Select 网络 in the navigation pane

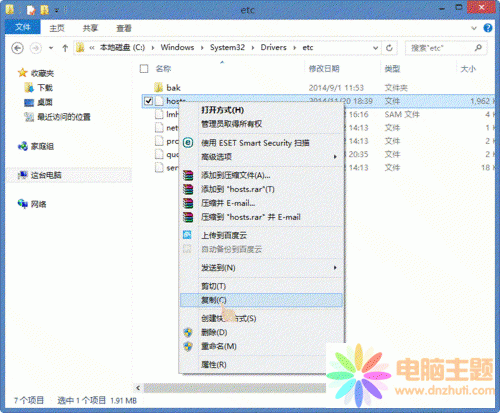tap(38, 204)
